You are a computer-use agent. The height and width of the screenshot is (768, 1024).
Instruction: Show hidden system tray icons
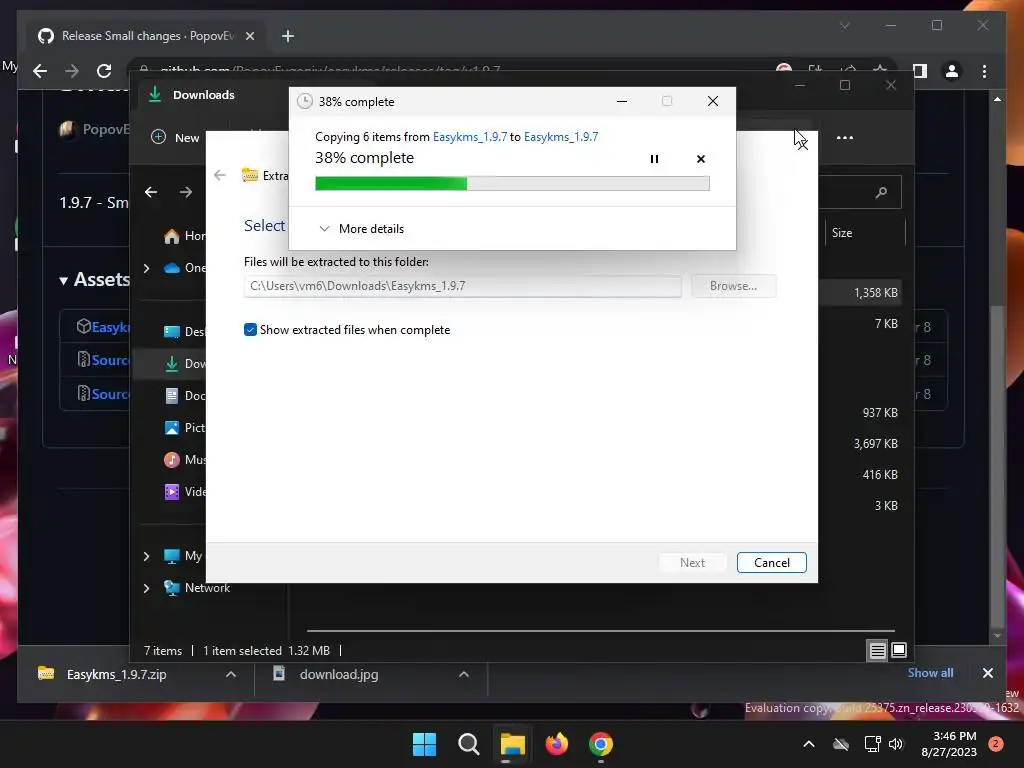click(x=808, y=744)
